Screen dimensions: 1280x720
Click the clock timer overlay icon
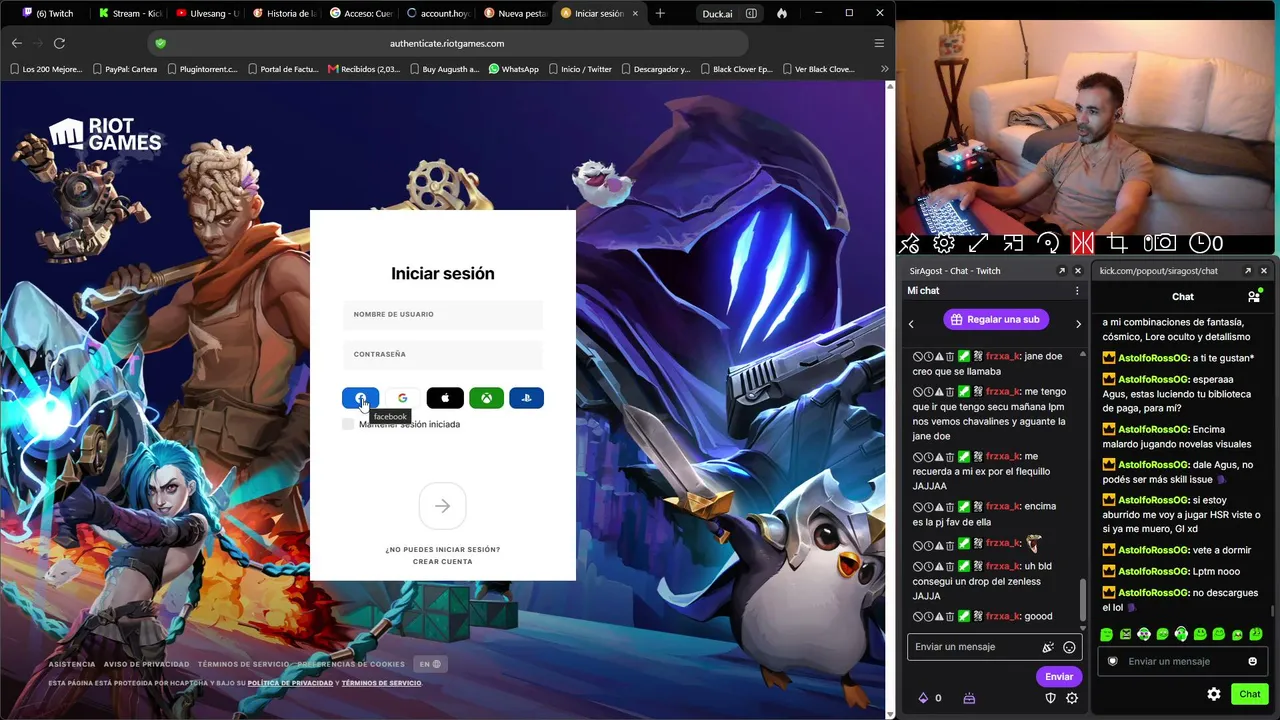[1206, 243]
